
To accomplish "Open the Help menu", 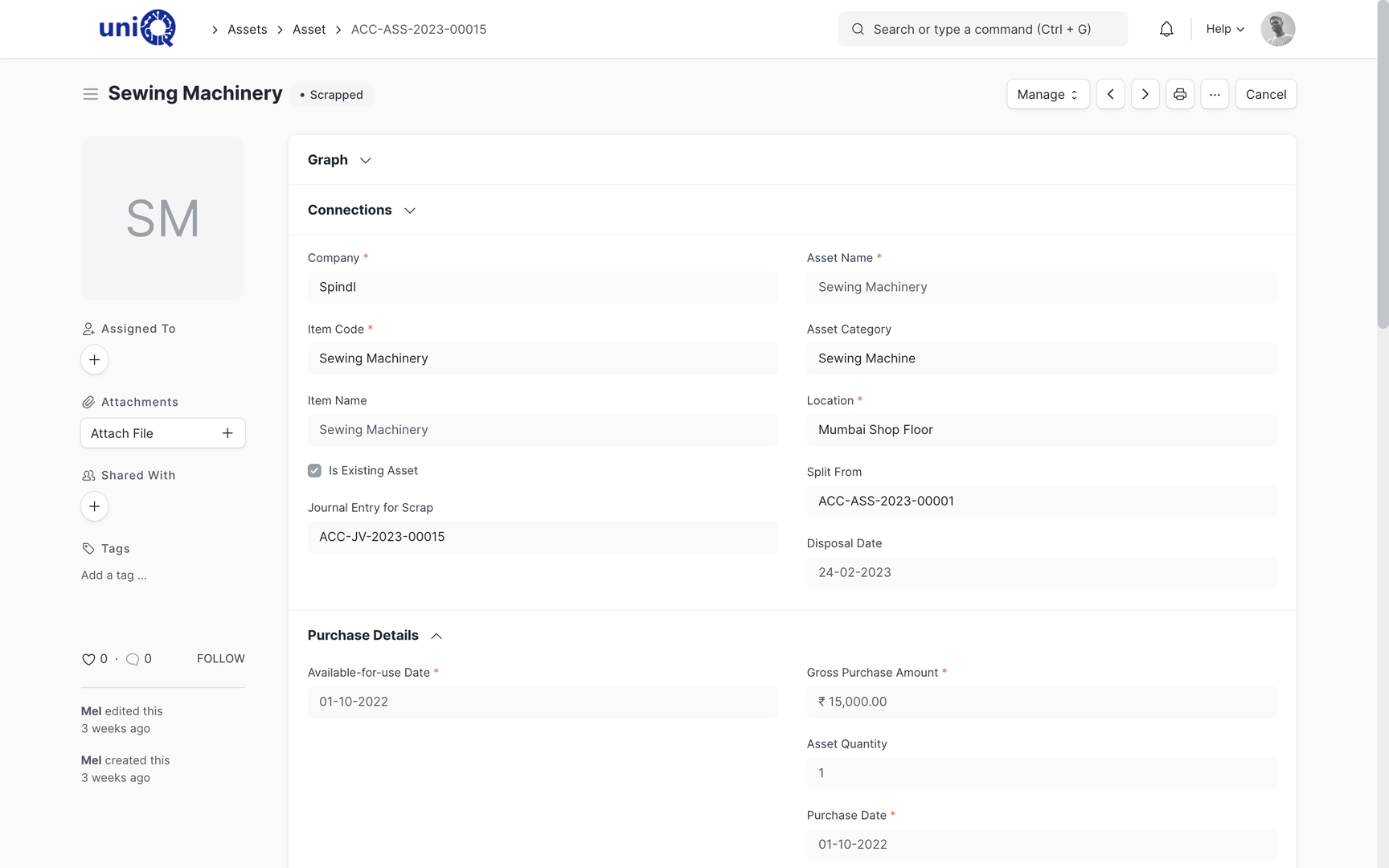I will (x=1225, y=29).
